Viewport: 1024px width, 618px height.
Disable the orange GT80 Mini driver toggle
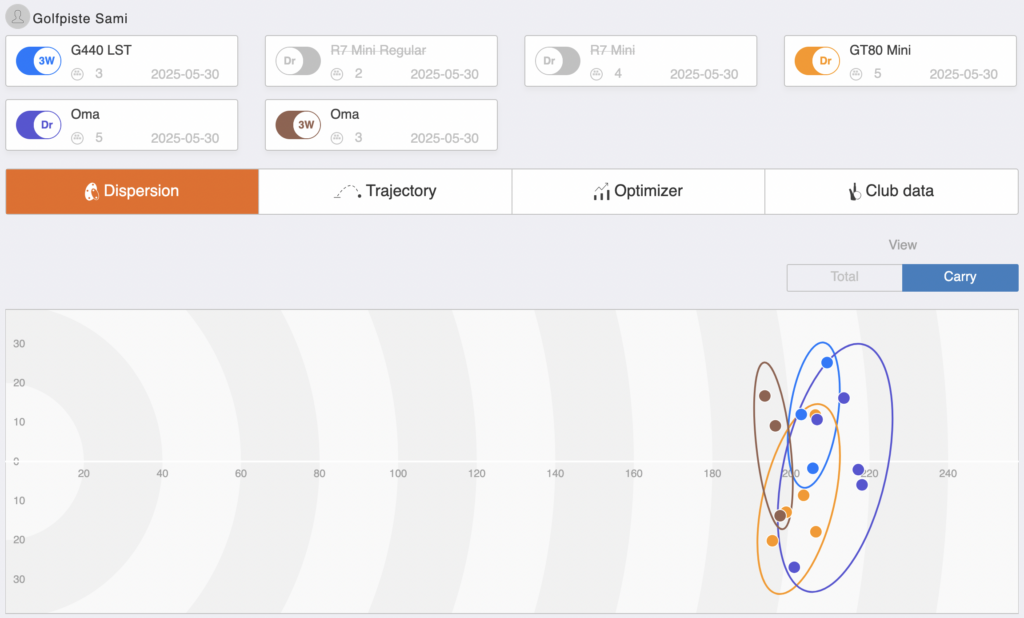tap(817, 61)
